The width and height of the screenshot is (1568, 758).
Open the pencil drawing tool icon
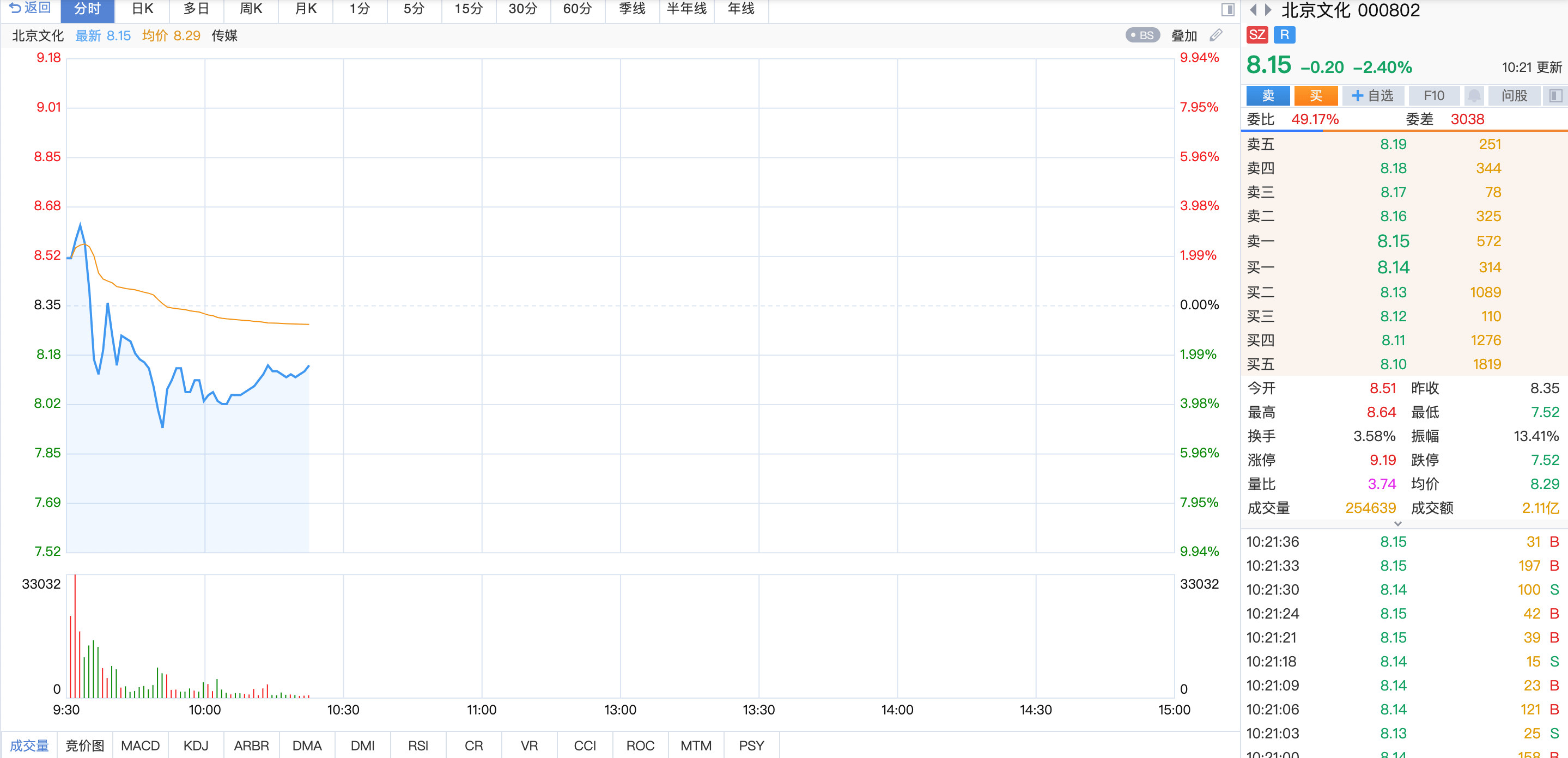[1216, 35]
